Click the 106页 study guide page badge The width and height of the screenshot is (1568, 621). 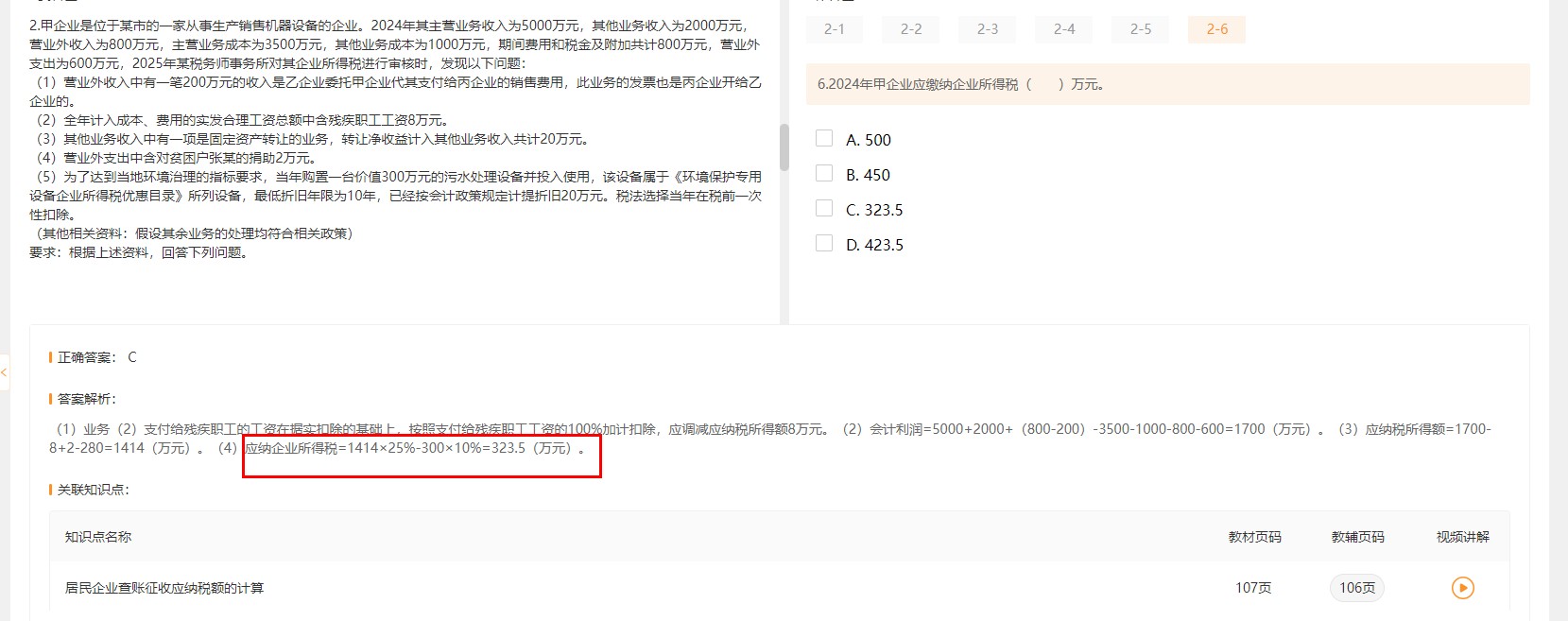point(1357,588)
